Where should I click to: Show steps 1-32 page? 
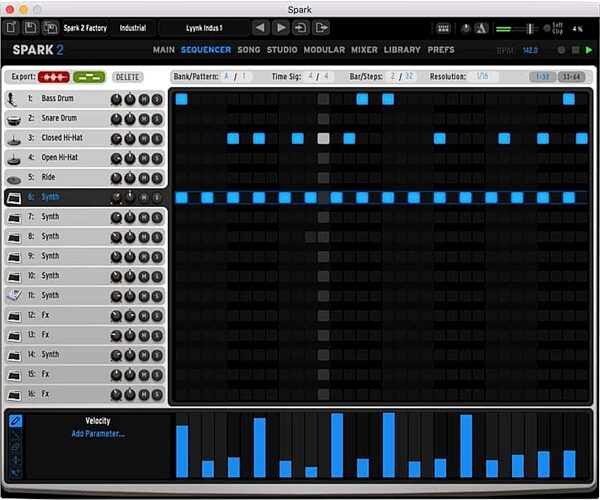[x=543, y=77]
